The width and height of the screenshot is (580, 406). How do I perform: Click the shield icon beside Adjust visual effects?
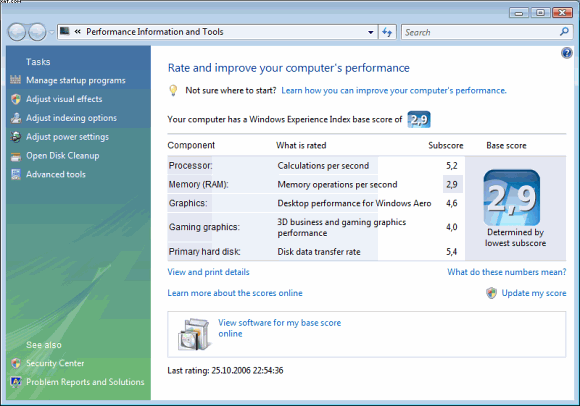[16, 99]
